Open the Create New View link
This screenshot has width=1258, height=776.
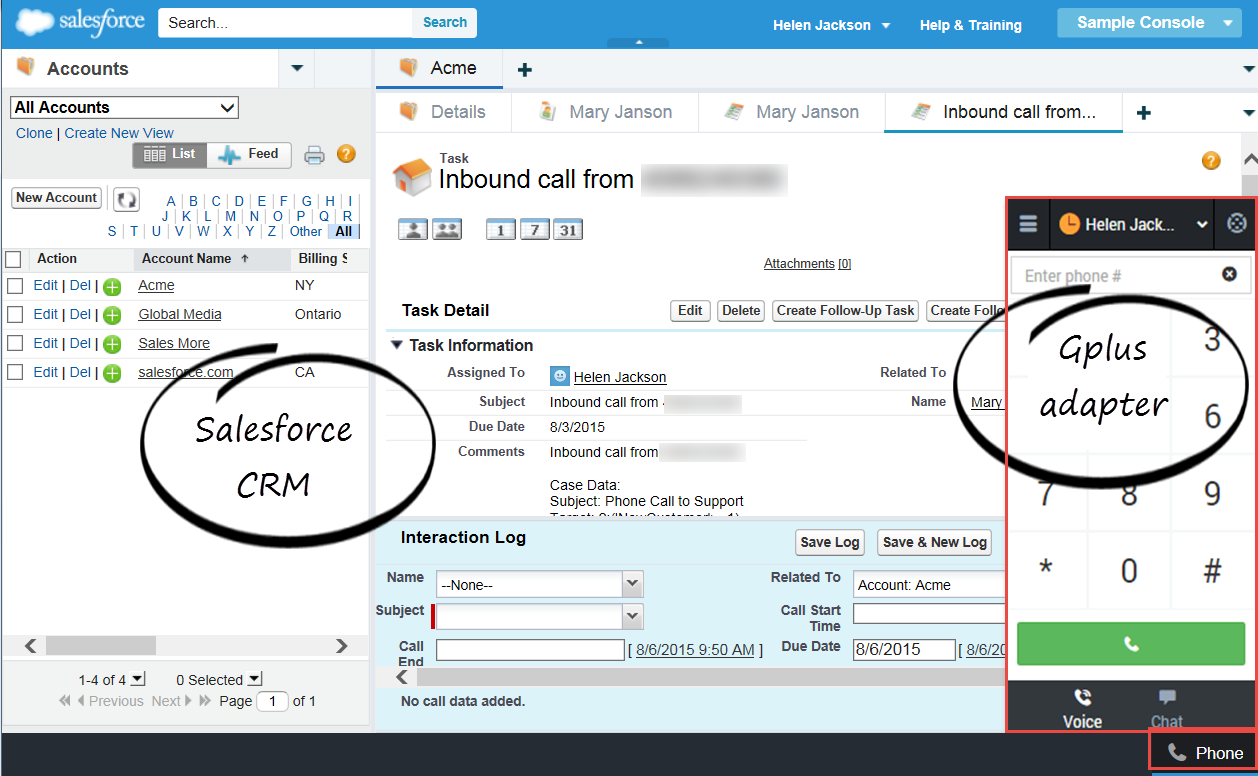[x=119, y=133]
